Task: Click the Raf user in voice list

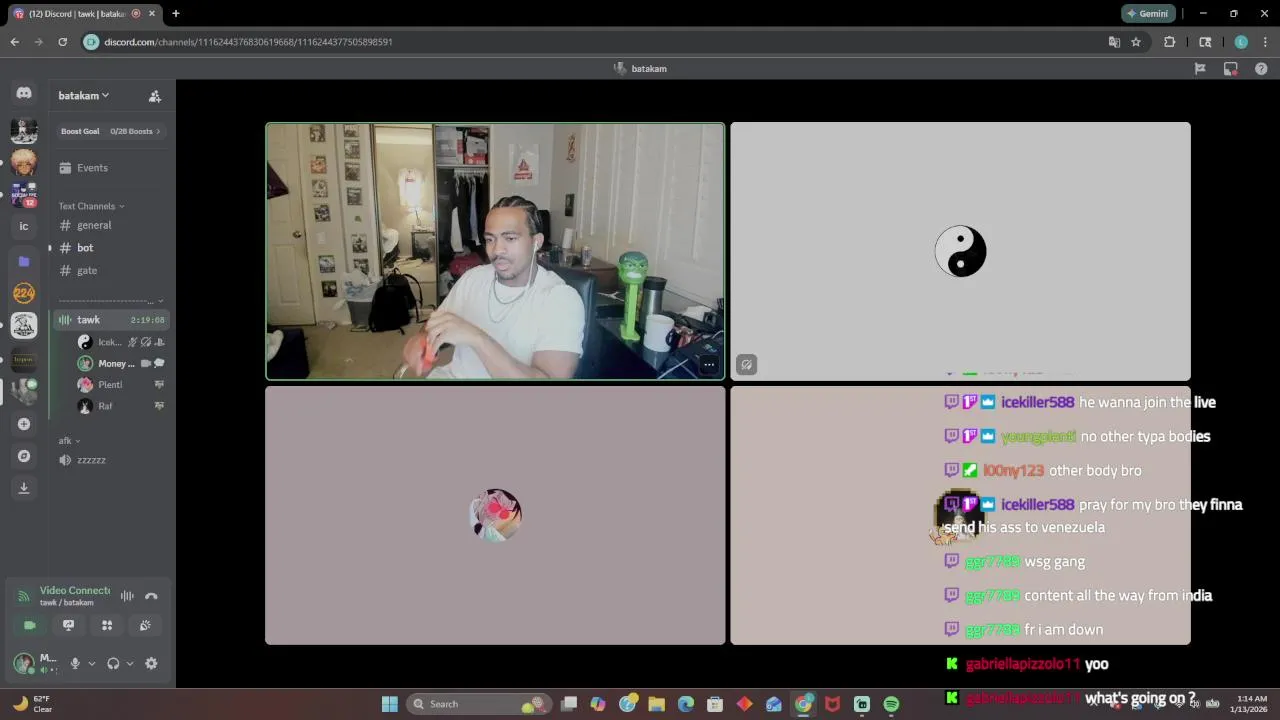Action: pos(120,407)
